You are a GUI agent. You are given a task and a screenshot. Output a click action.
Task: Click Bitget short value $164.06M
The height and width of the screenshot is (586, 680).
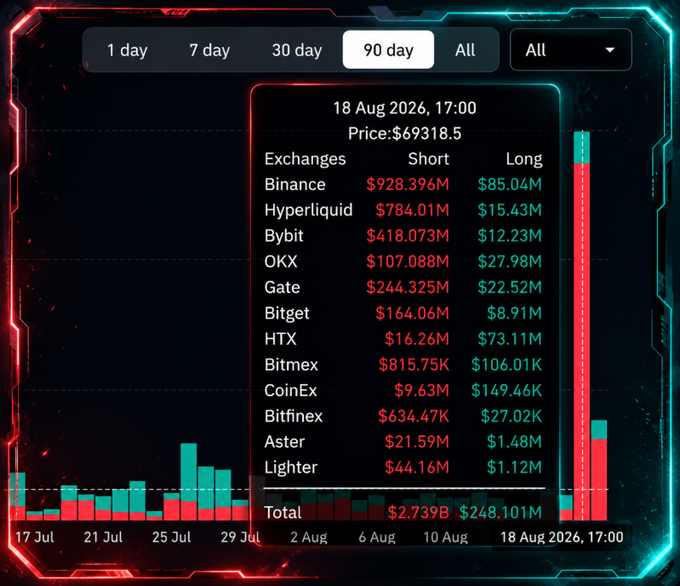tap(412, 313)
